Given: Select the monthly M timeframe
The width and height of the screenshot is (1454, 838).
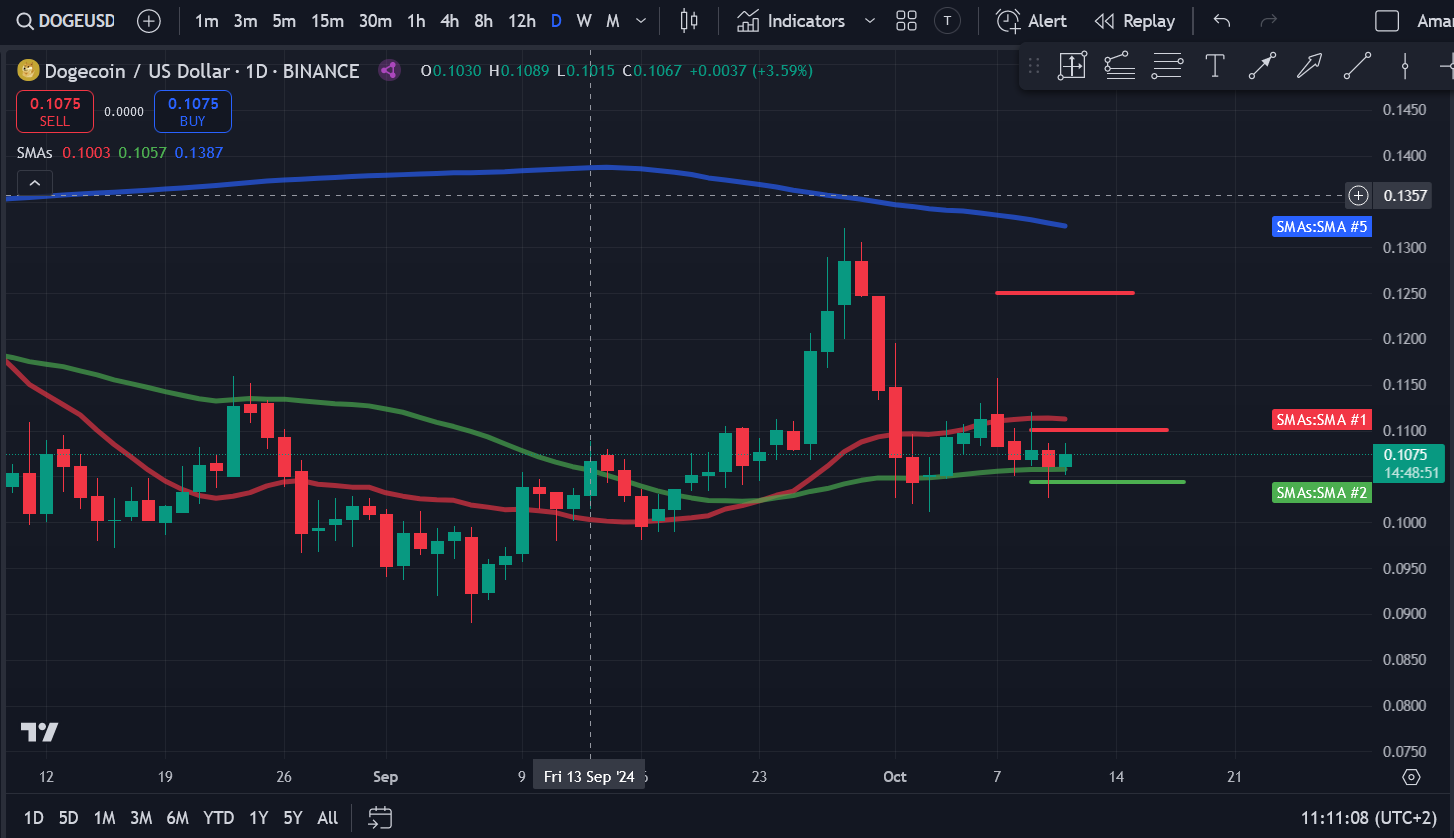Looking at the screenshot, I should pyautogui.click(x=613, y=21).
